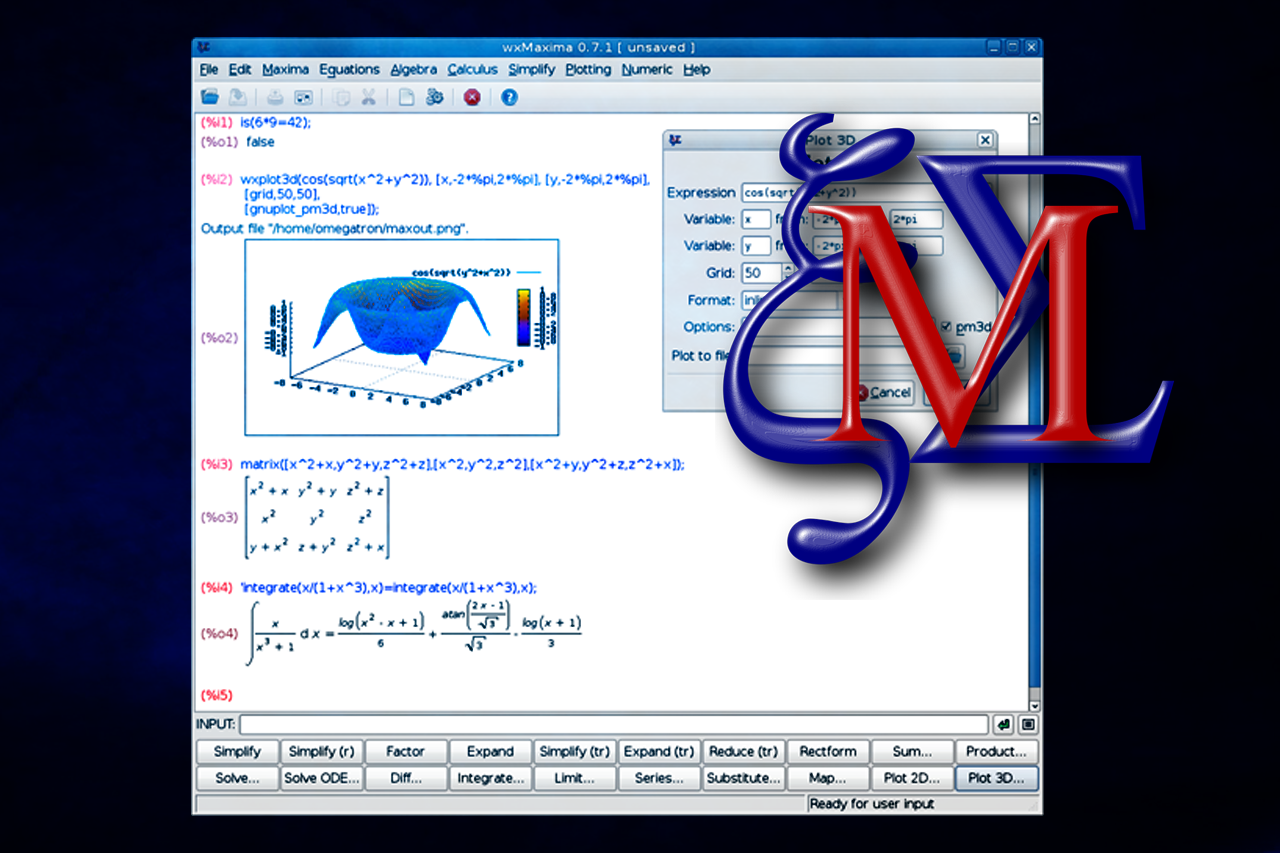1280x853 pixels.
Task: Click the "Ready for user input" status text
Action: click(872, 804)
